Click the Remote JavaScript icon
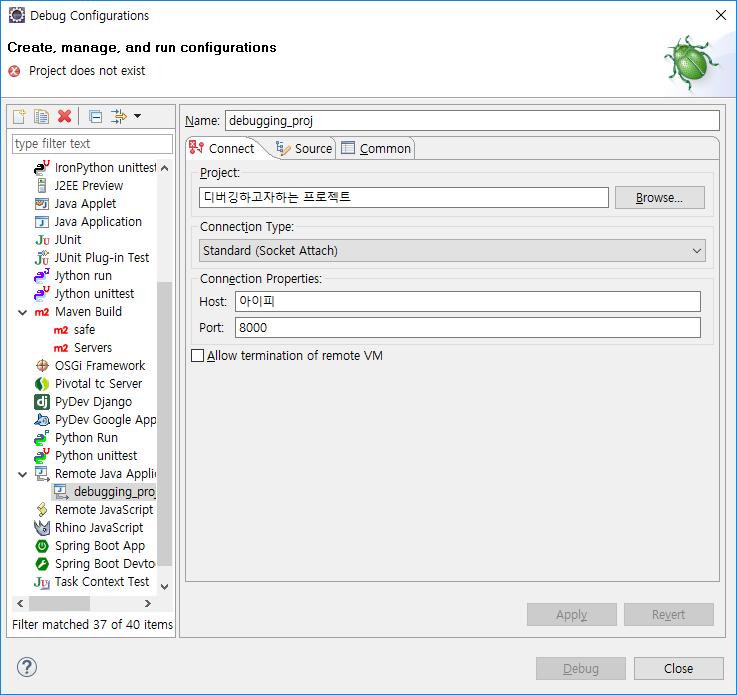 coord(42,510)
